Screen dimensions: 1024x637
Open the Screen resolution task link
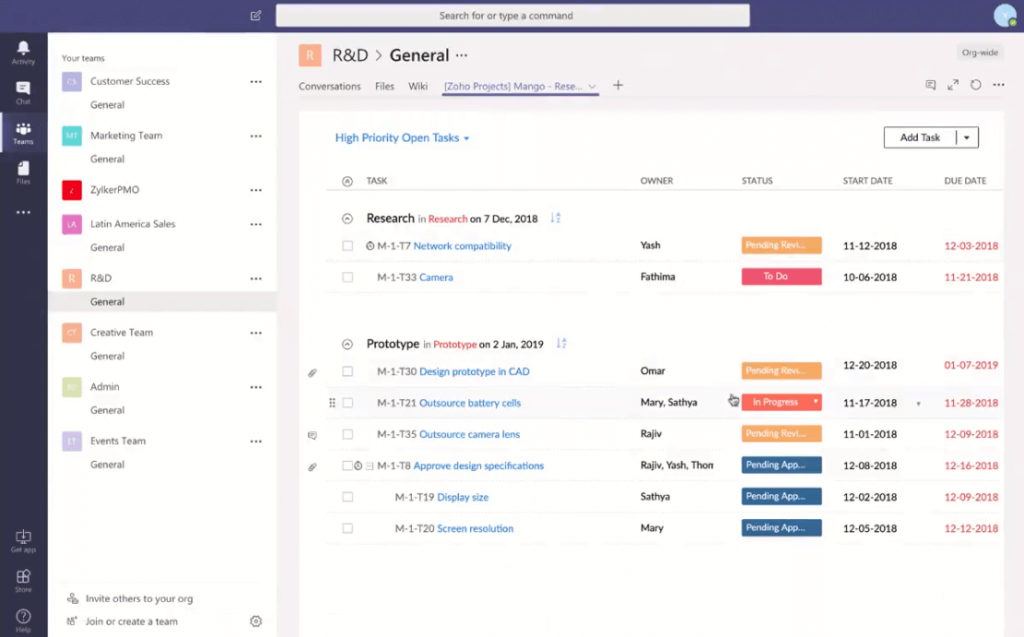click(x=475, y=528)
